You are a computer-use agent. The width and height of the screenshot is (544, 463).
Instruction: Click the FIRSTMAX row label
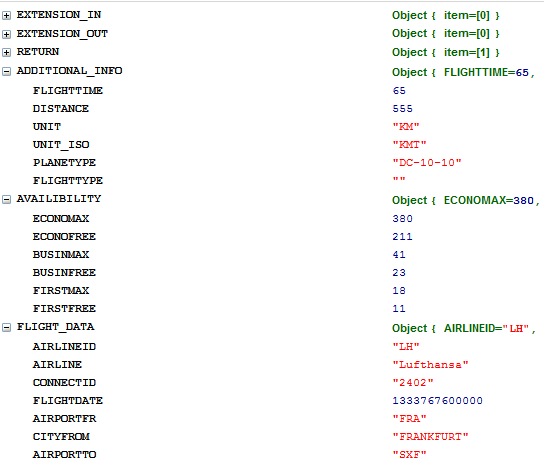(x=61, y=291)
